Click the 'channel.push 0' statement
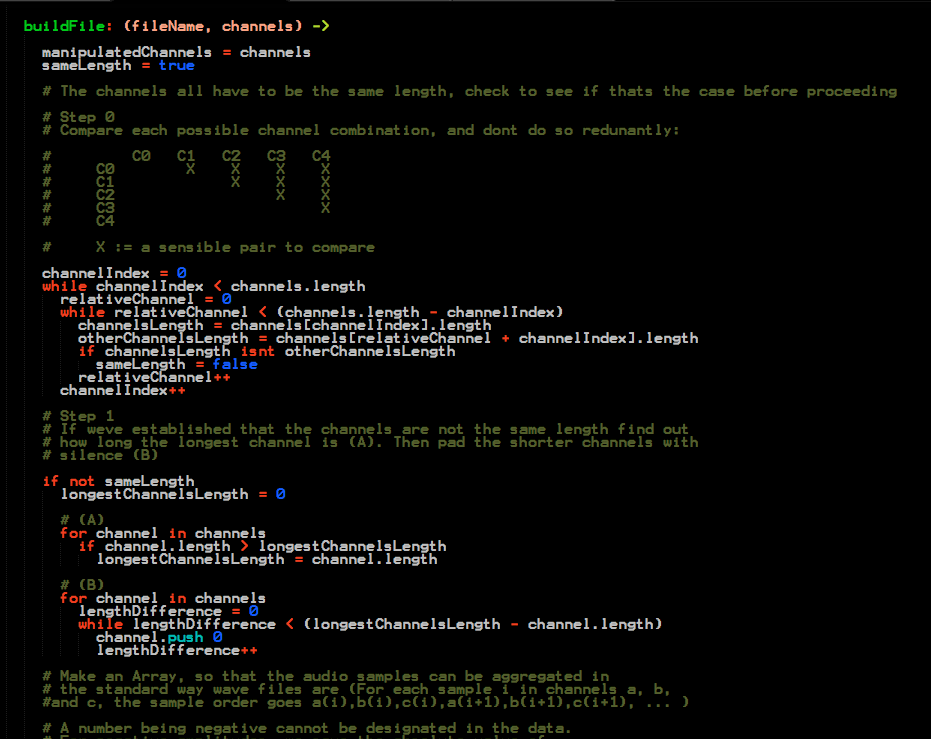Image resolution: width=931 pixels, height=739 pixels. pos(158,637)
